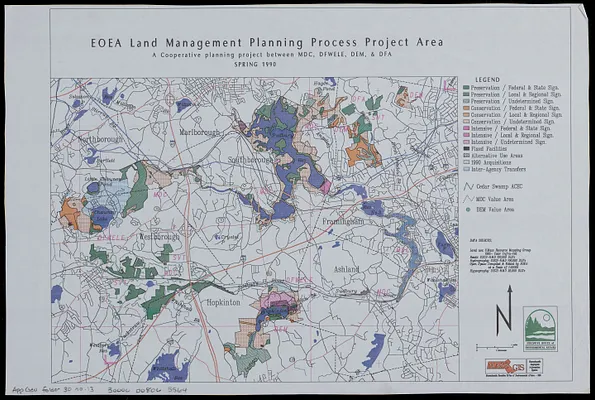Viewport: 595px width, 400px height.
Task: Click the pink DFWELE label near Westborough
Action: pyautogui.click(x=111, y=238)
